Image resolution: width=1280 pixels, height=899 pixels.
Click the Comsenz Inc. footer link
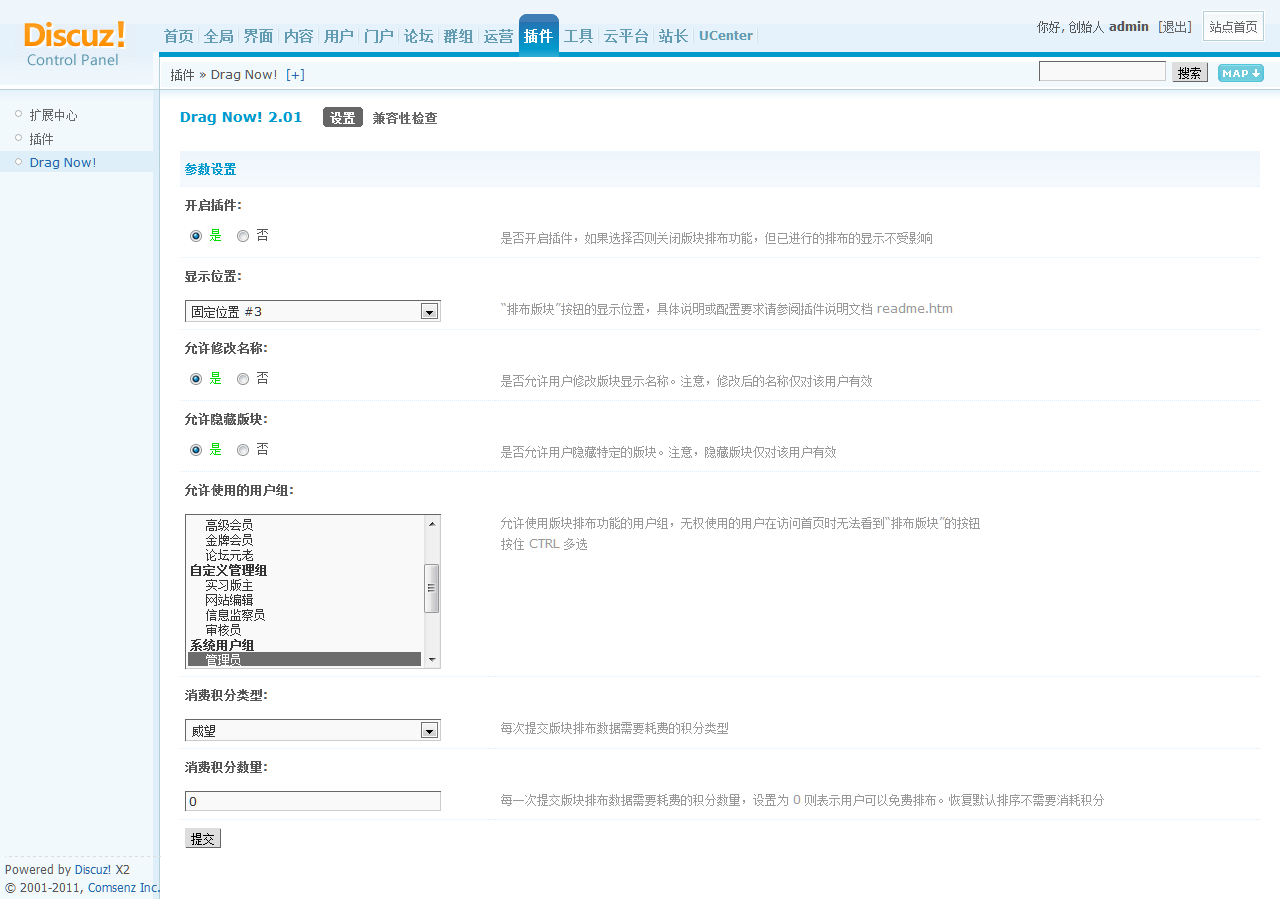point(123,887)
